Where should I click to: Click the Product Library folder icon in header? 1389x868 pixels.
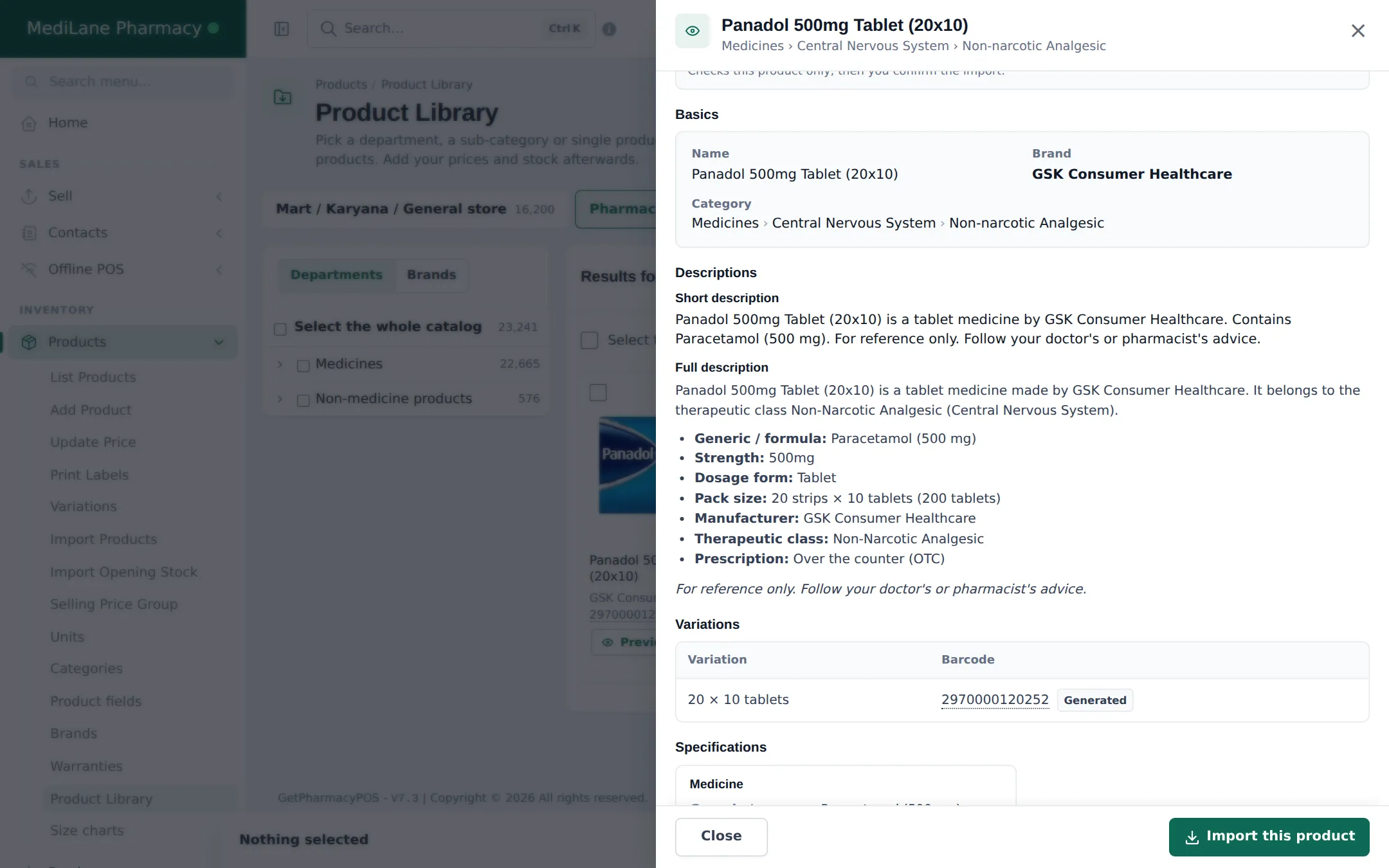pos(283,97)
